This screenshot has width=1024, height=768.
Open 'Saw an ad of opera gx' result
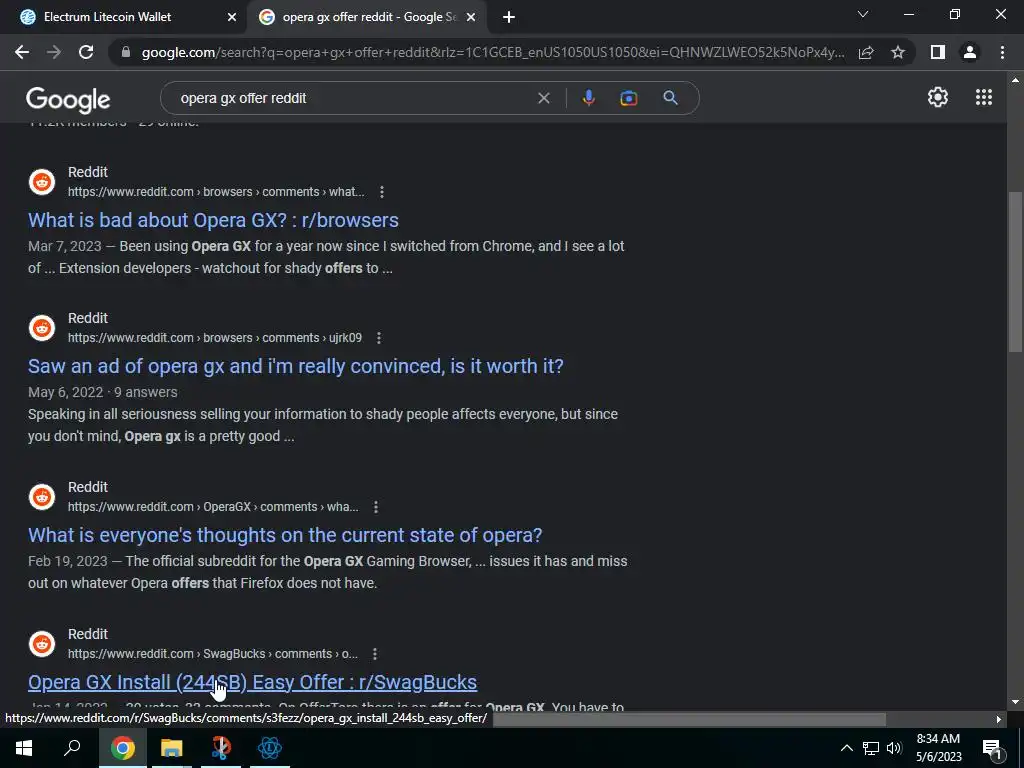(x=295, y=366)
